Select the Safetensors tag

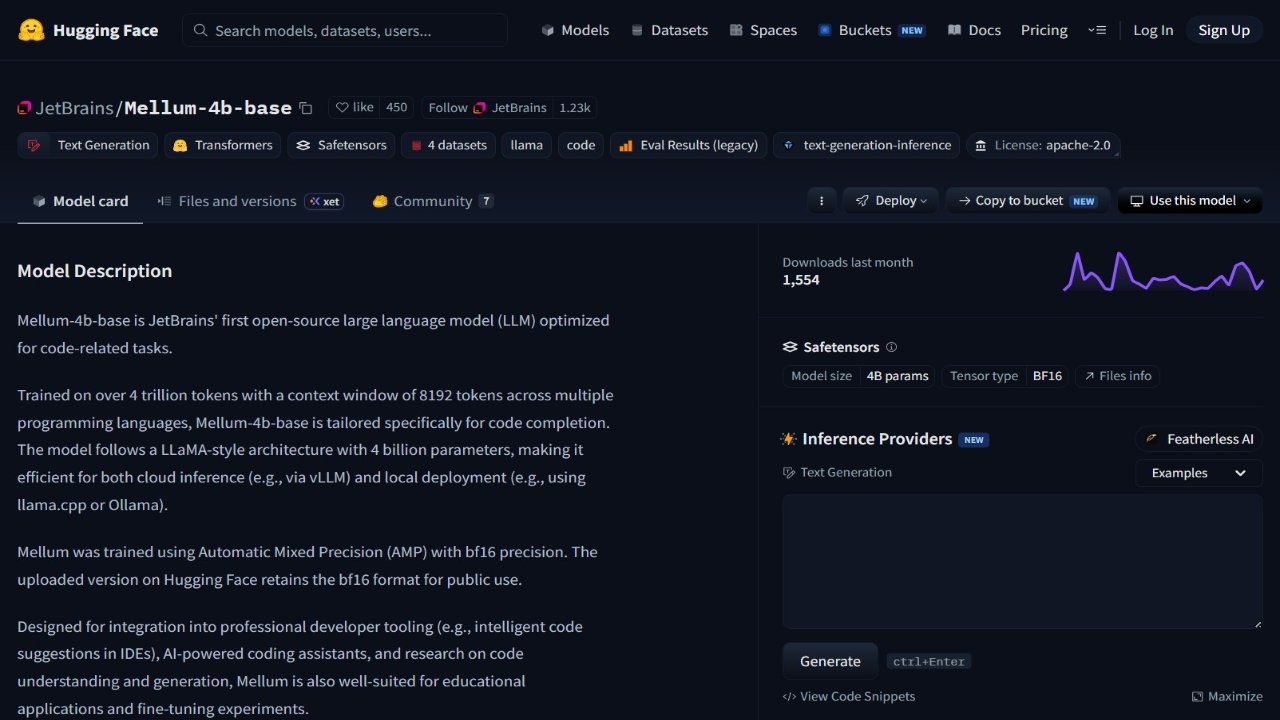pyautogui.click(x=342, y=145)
